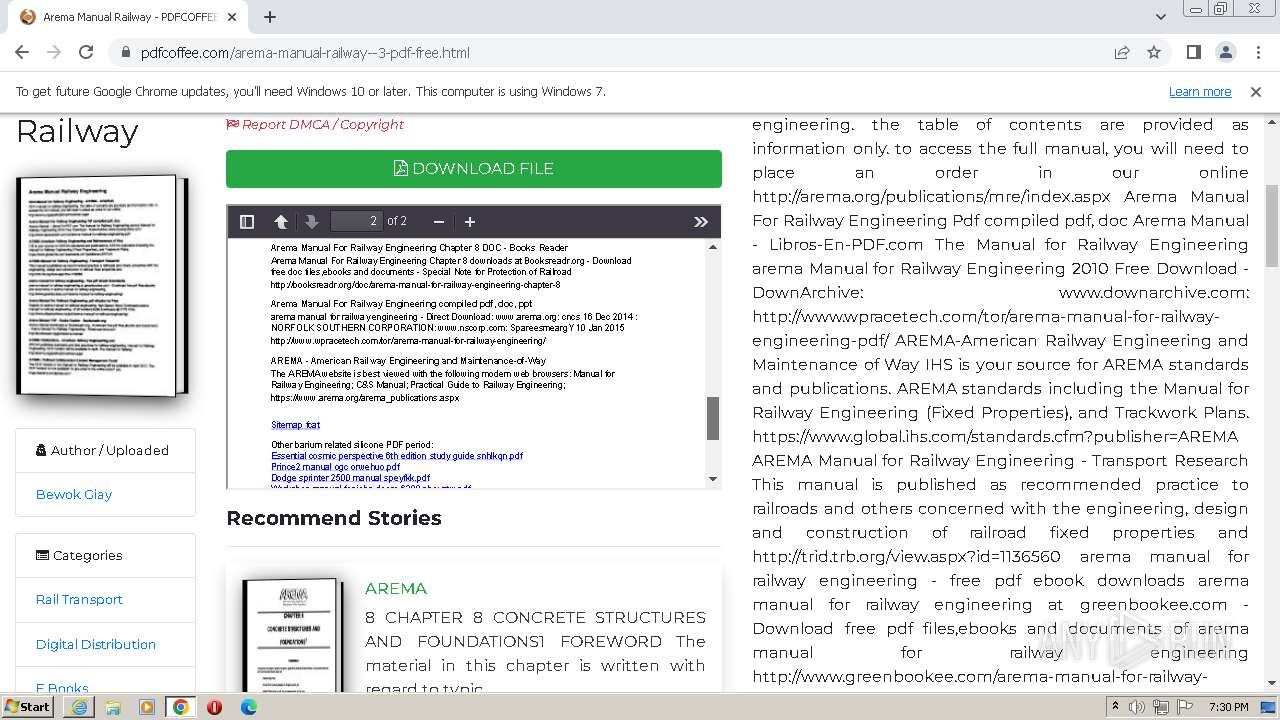Open a new Chrome tab
This screenshot has height=720, width=1280.
[270, 17]
